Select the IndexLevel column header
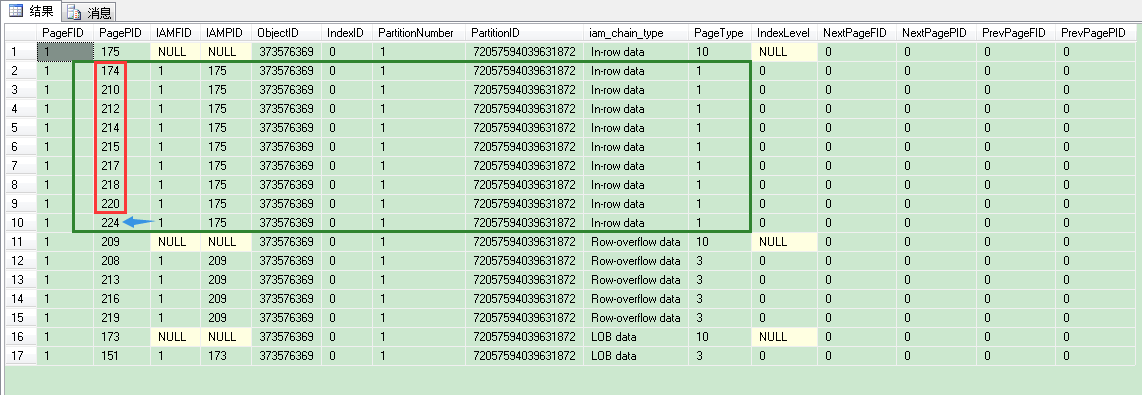This screenshot has width=1142, height=395. pos(784,33)
